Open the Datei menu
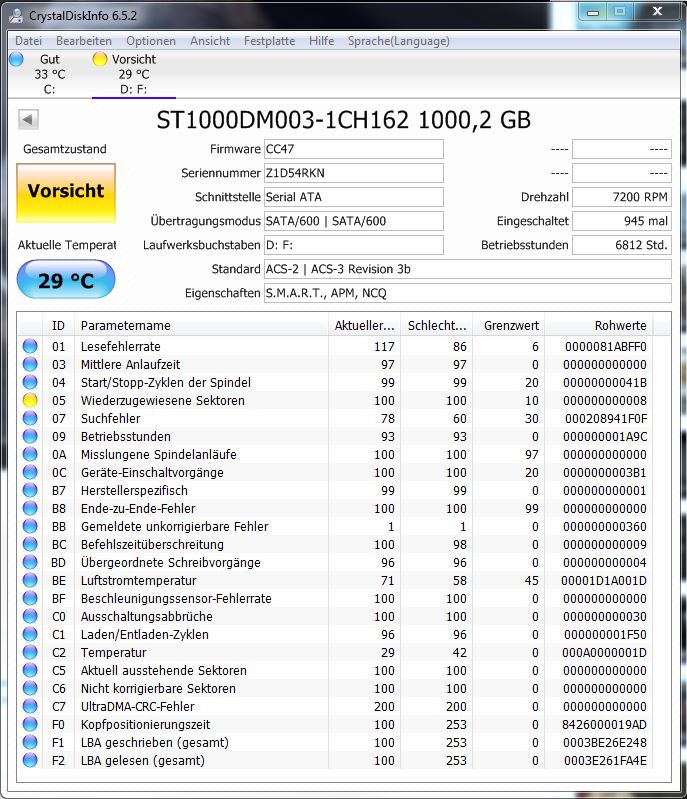The width and height of the screenshot is (687, 799). click(29, 41)
